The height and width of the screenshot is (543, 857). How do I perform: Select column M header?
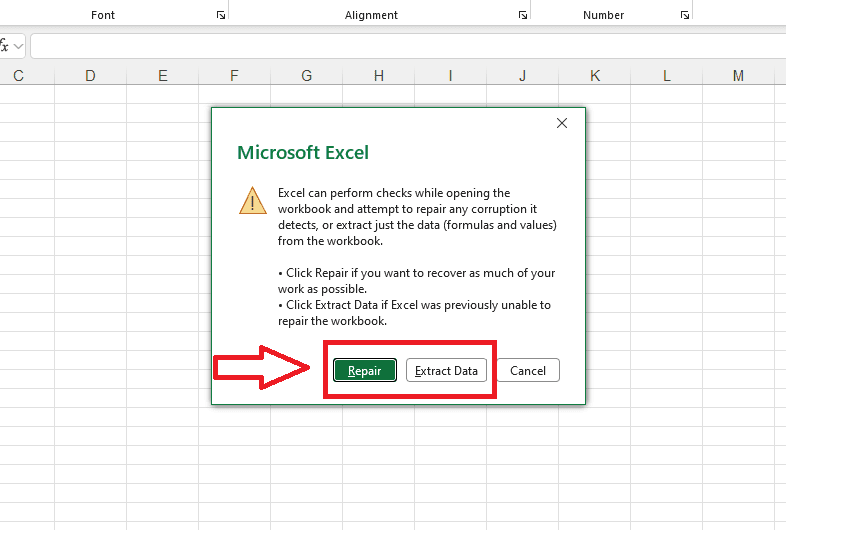pyautogui.click(x=738, y=75)
